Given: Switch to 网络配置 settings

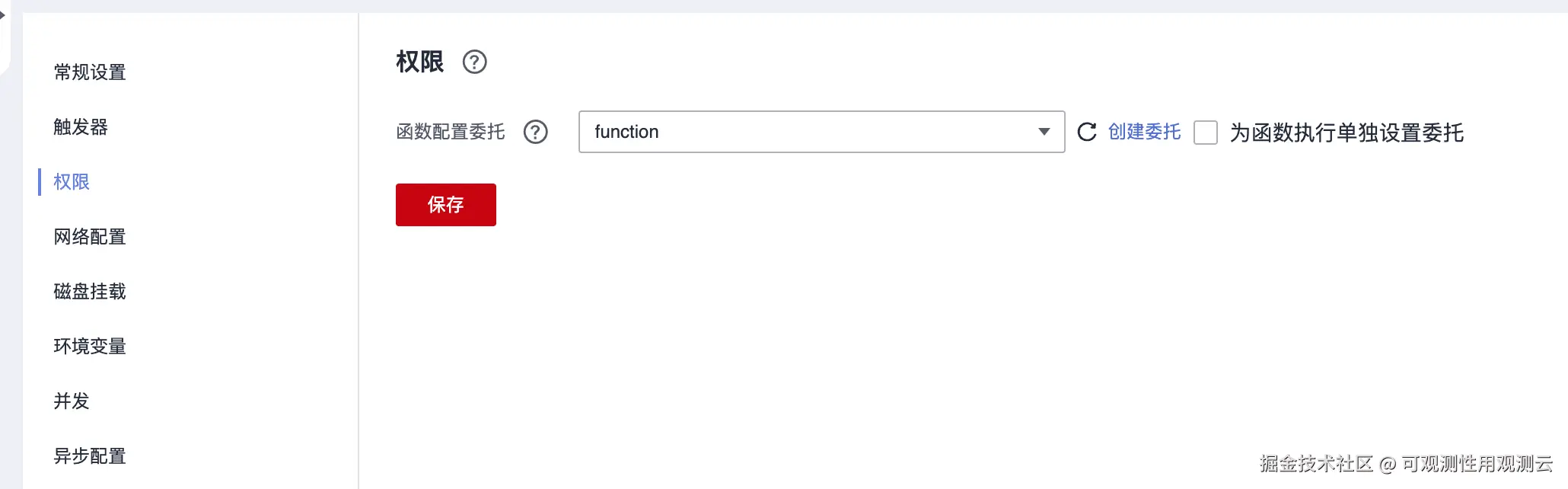Looking at the screenshot, I should click(90, 237).
